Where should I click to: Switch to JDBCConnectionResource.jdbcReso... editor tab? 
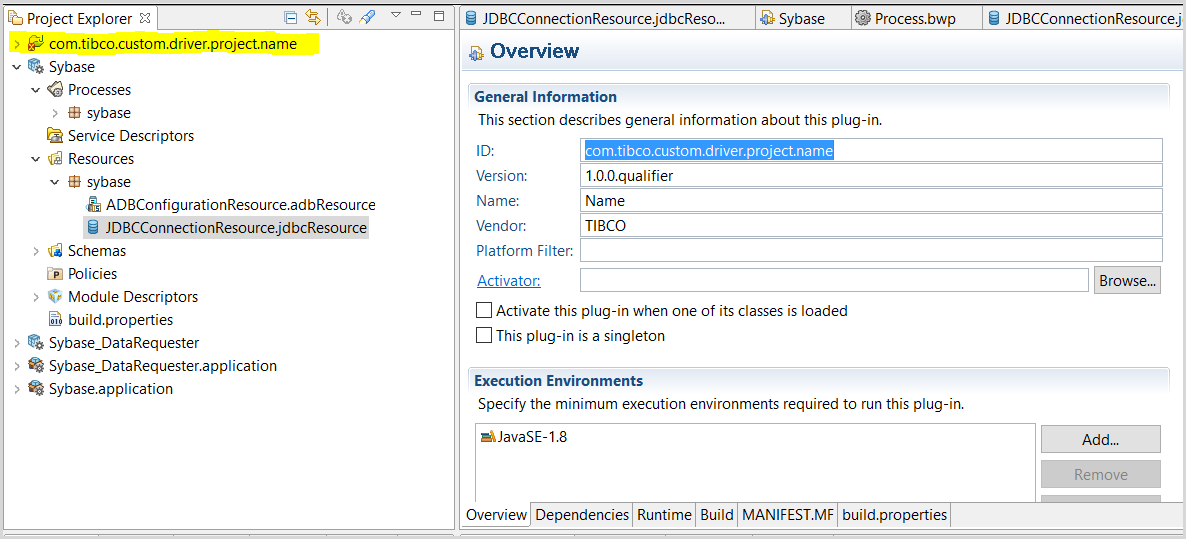click(x=605, y=18)
